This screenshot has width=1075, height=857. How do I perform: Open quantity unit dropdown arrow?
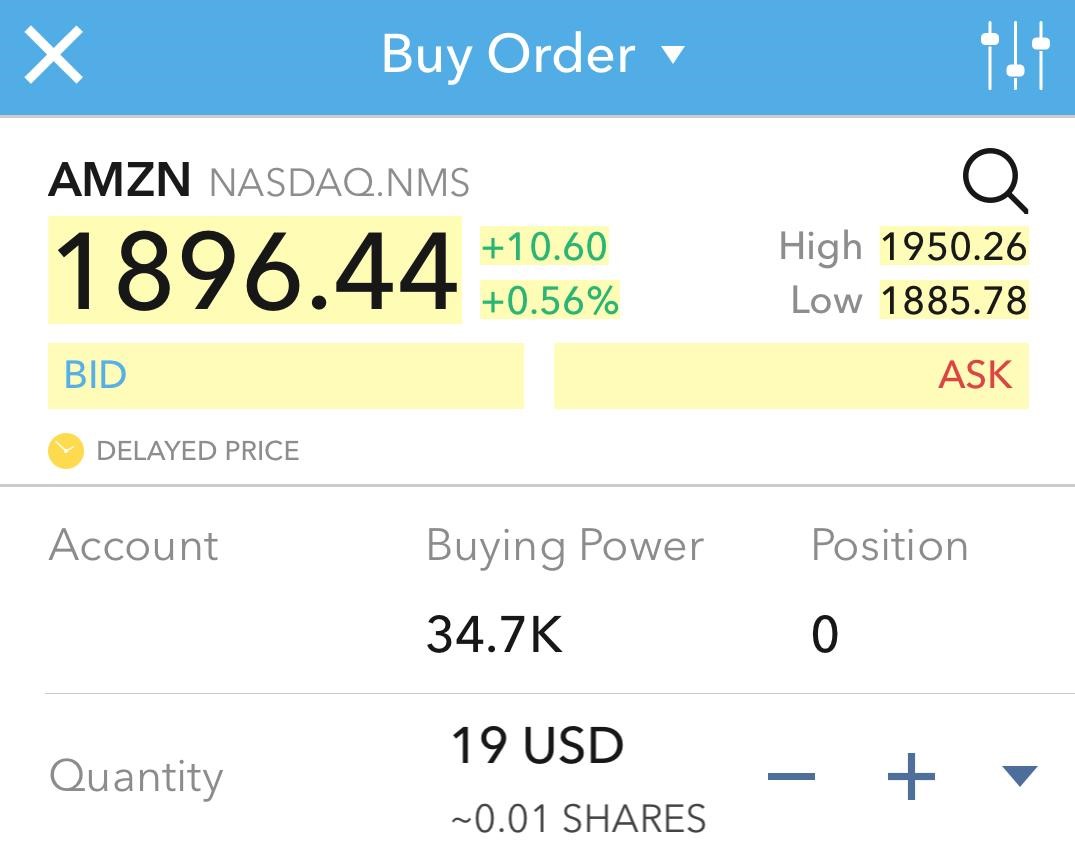(1019, 775)
